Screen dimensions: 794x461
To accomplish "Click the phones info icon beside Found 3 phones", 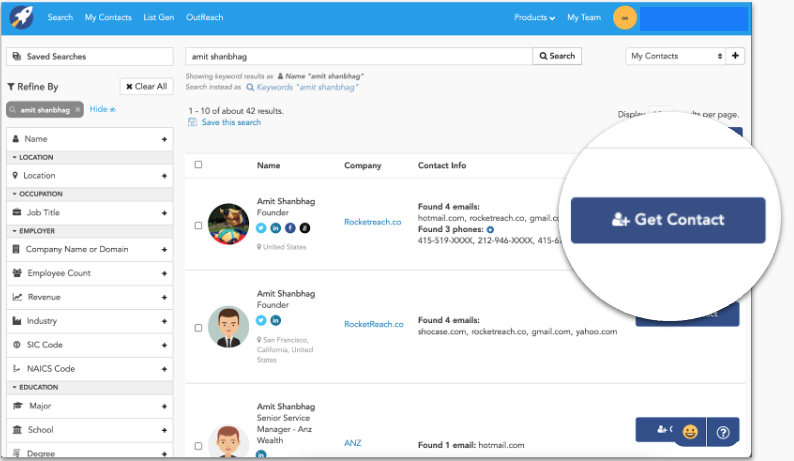I will pyautogui.click(x=490, y=229).
